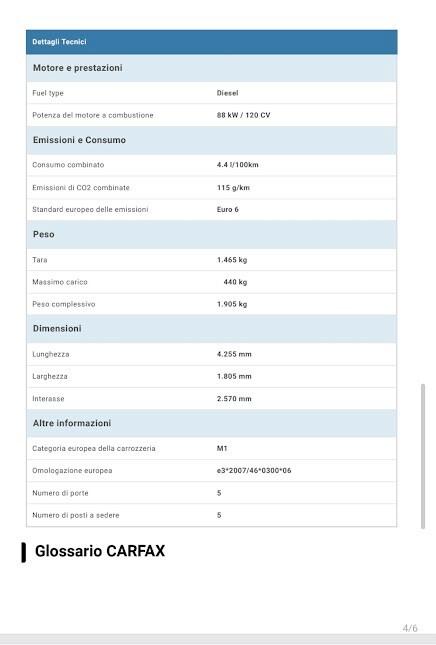Select the '1.905 kg' value

tap(232, 304)
